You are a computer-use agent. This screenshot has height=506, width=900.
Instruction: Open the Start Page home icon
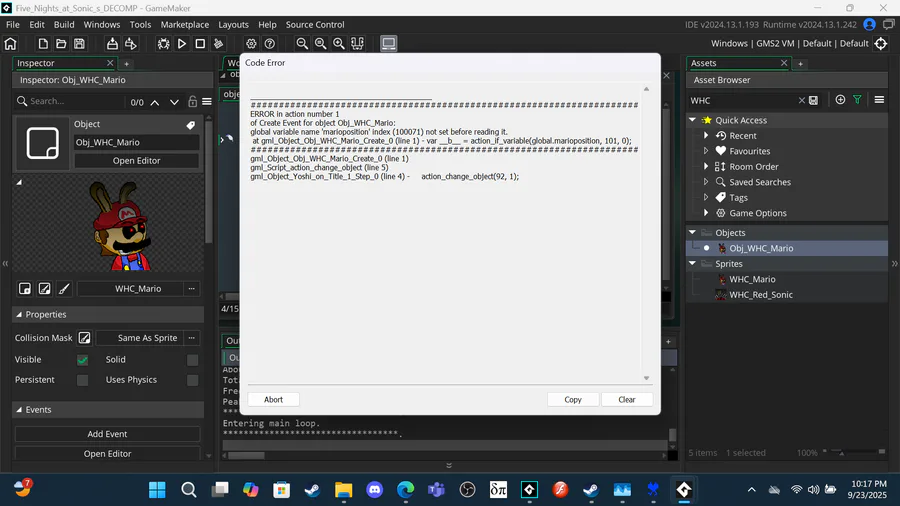[10, 44]
